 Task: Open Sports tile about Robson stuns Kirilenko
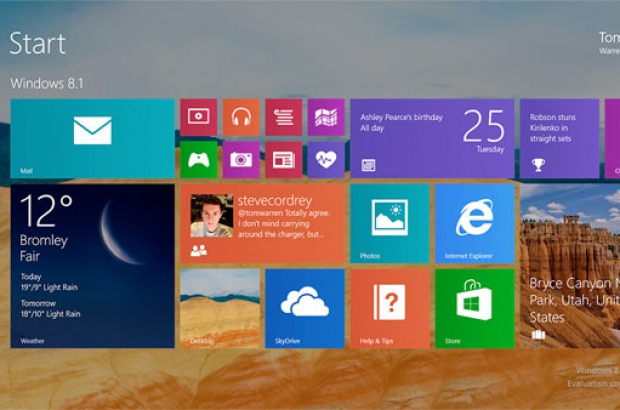click(x=560, y=138)
